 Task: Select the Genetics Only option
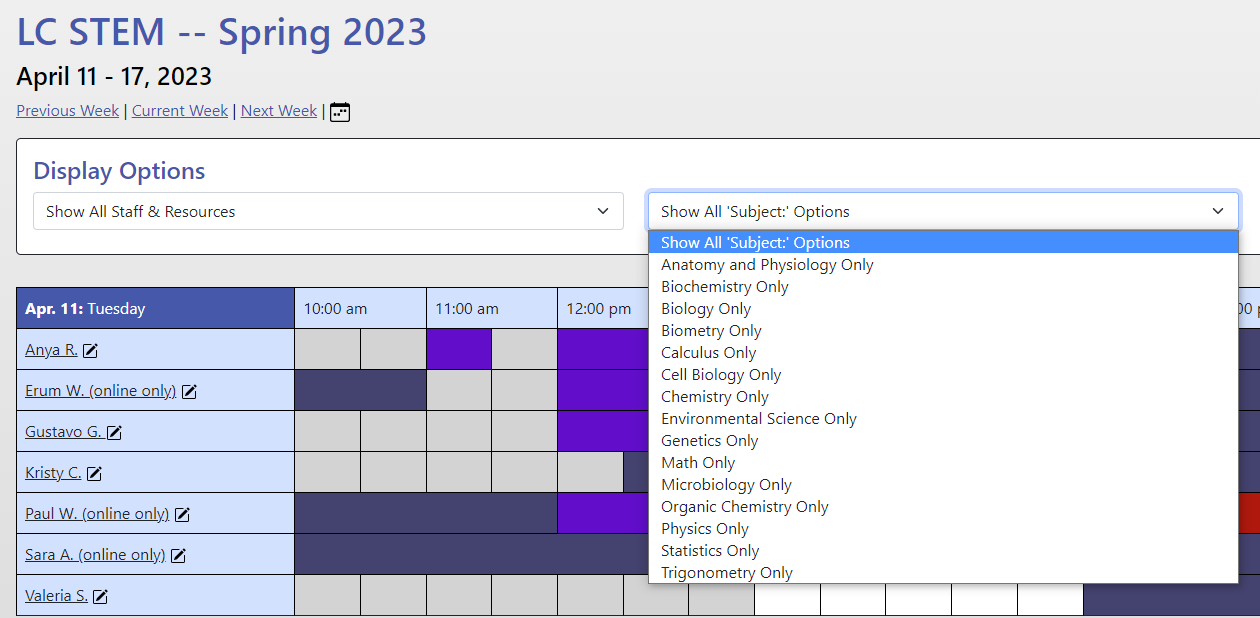point(709,440)
